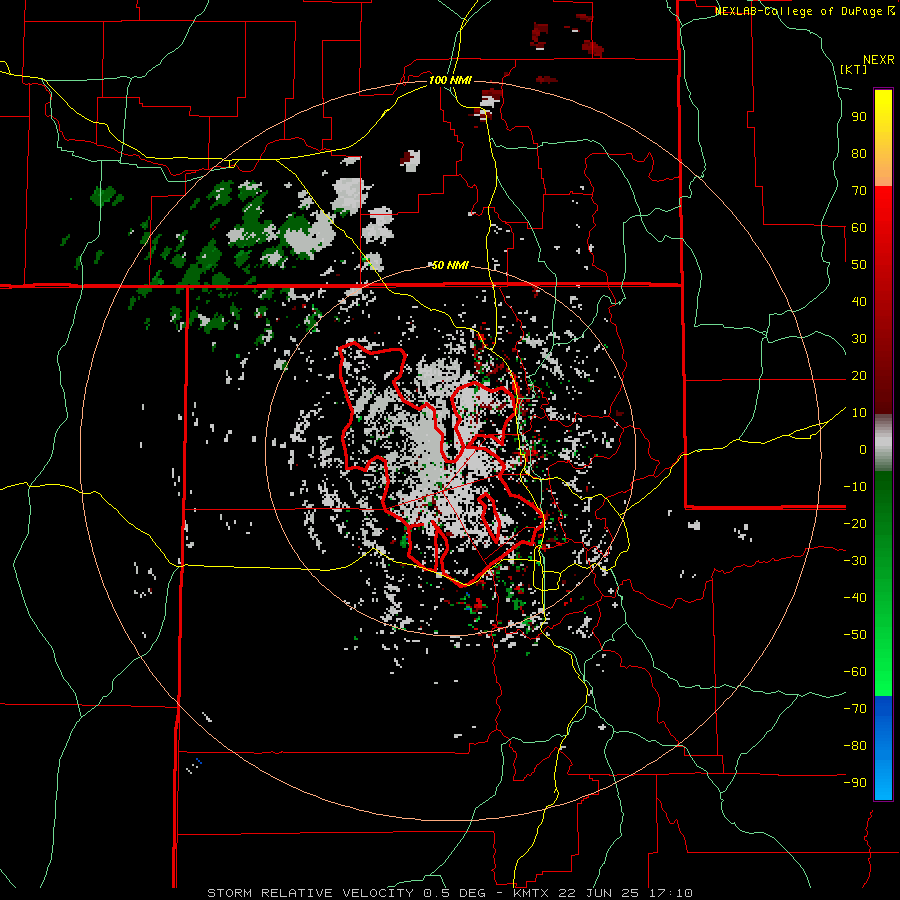
Task: Select the 70 value on velocity scale
Action: click(x=859, y=191)
